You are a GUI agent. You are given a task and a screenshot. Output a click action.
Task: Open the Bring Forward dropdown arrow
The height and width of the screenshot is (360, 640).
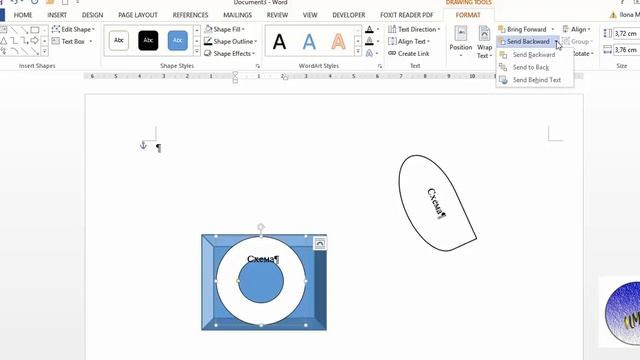tap(553, 29)
